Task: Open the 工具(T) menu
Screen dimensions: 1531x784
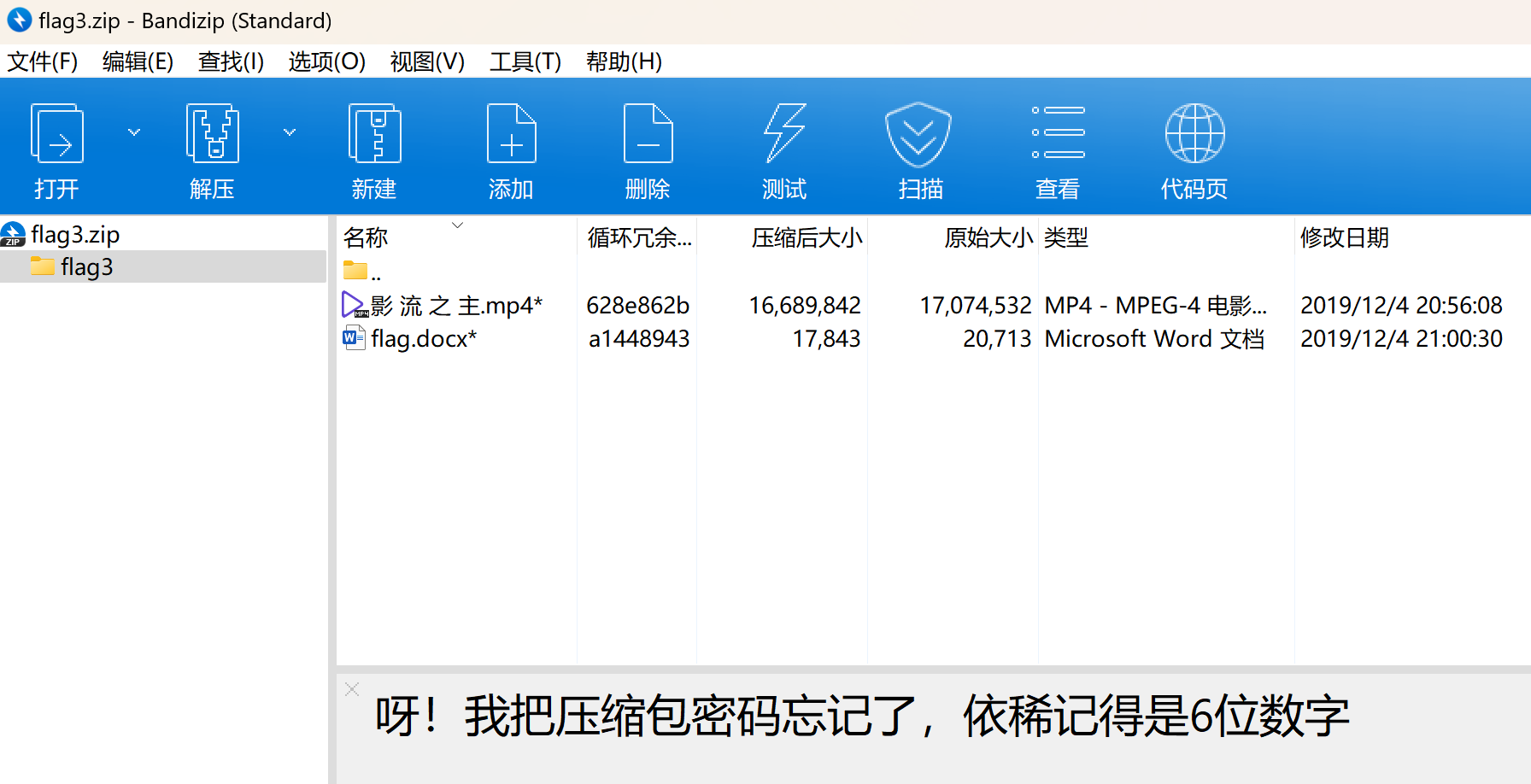Action: pyautogui.click(x=525, y=61)
